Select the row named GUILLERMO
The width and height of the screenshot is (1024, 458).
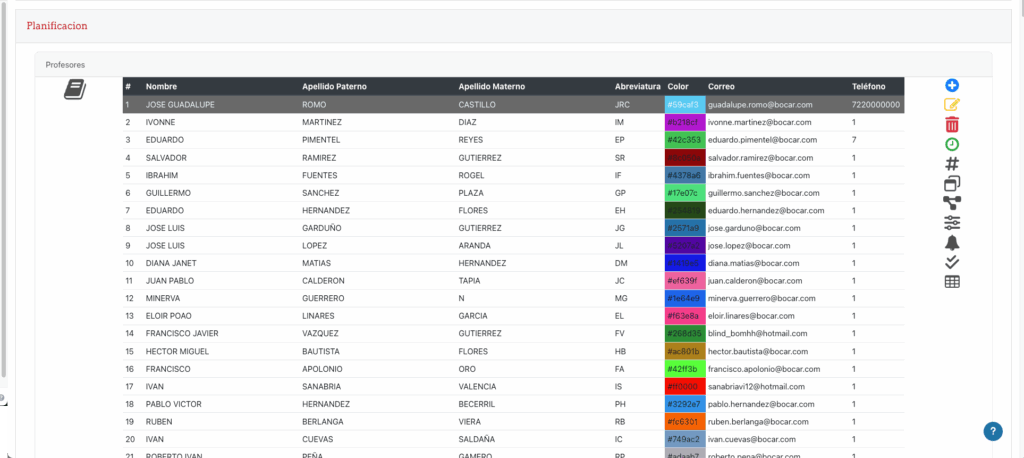tap(513, 193)
